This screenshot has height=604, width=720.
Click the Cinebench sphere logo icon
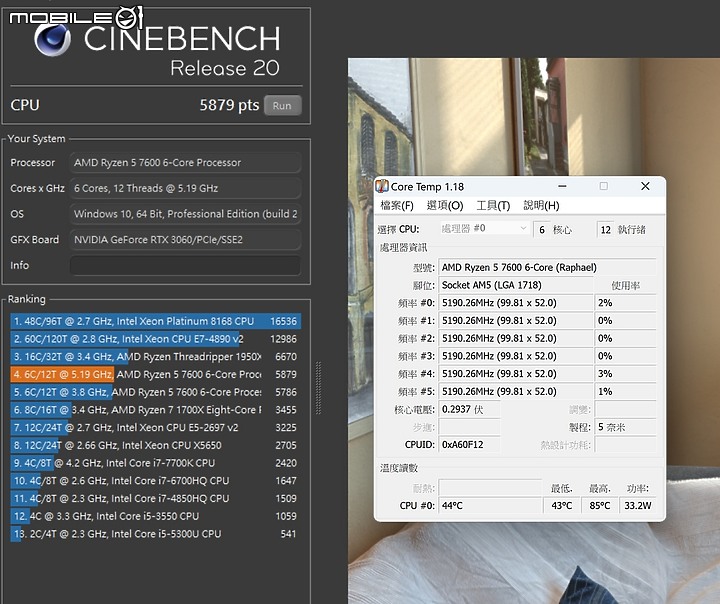pyautogui.click(x=52, y=39)
